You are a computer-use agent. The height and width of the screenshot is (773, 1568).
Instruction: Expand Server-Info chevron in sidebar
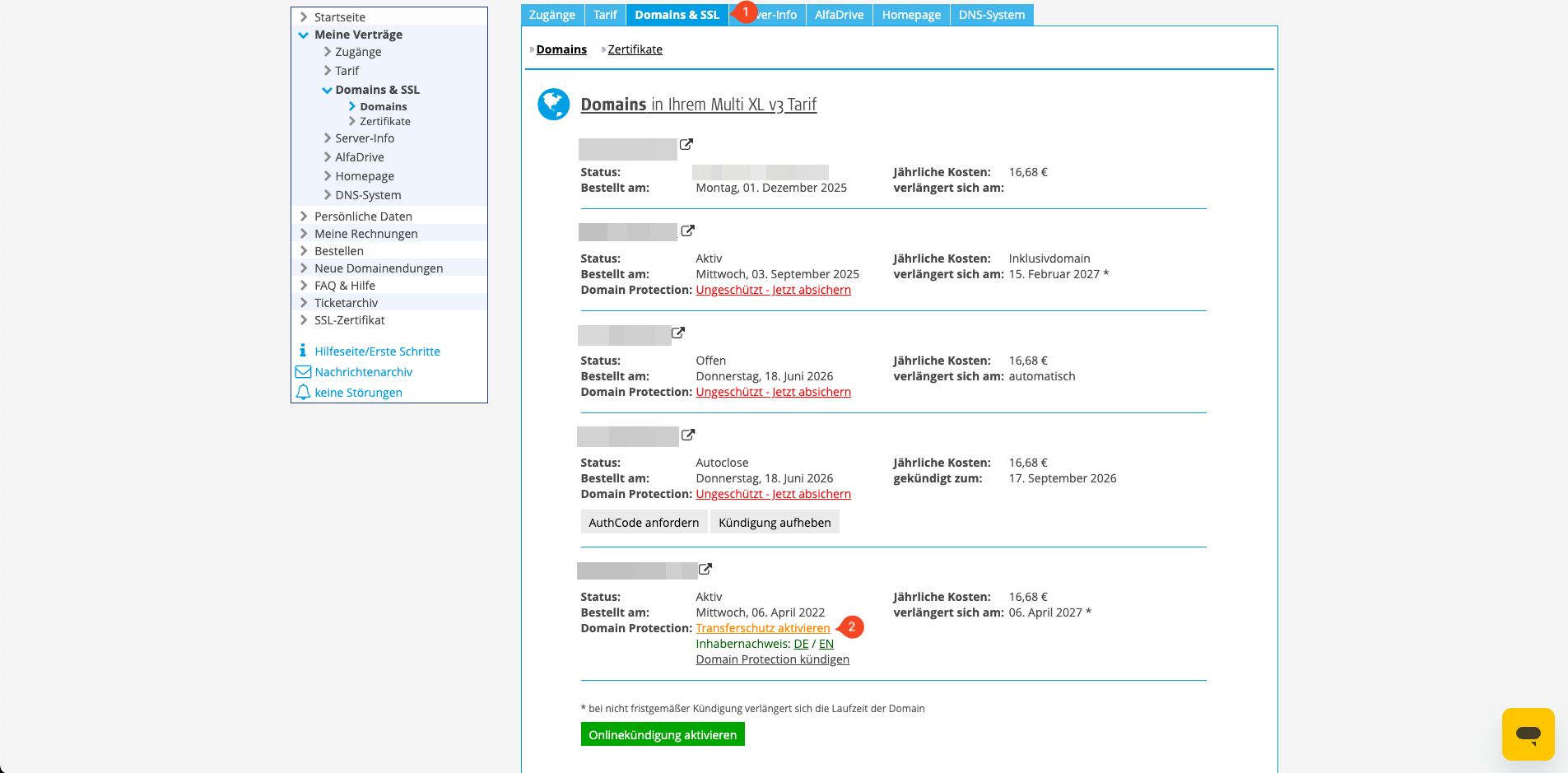pyautogui.click(x=328, y=138)
